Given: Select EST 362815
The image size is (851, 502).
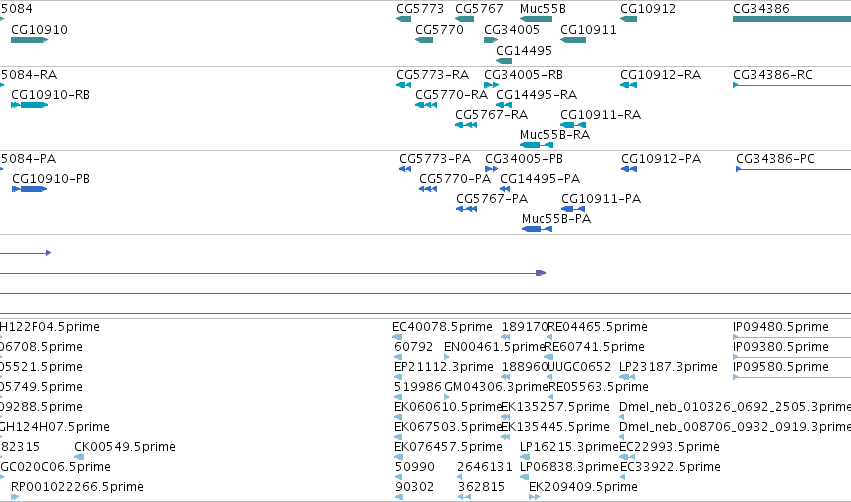Looking at the screenshot, I should coord(481,487).
